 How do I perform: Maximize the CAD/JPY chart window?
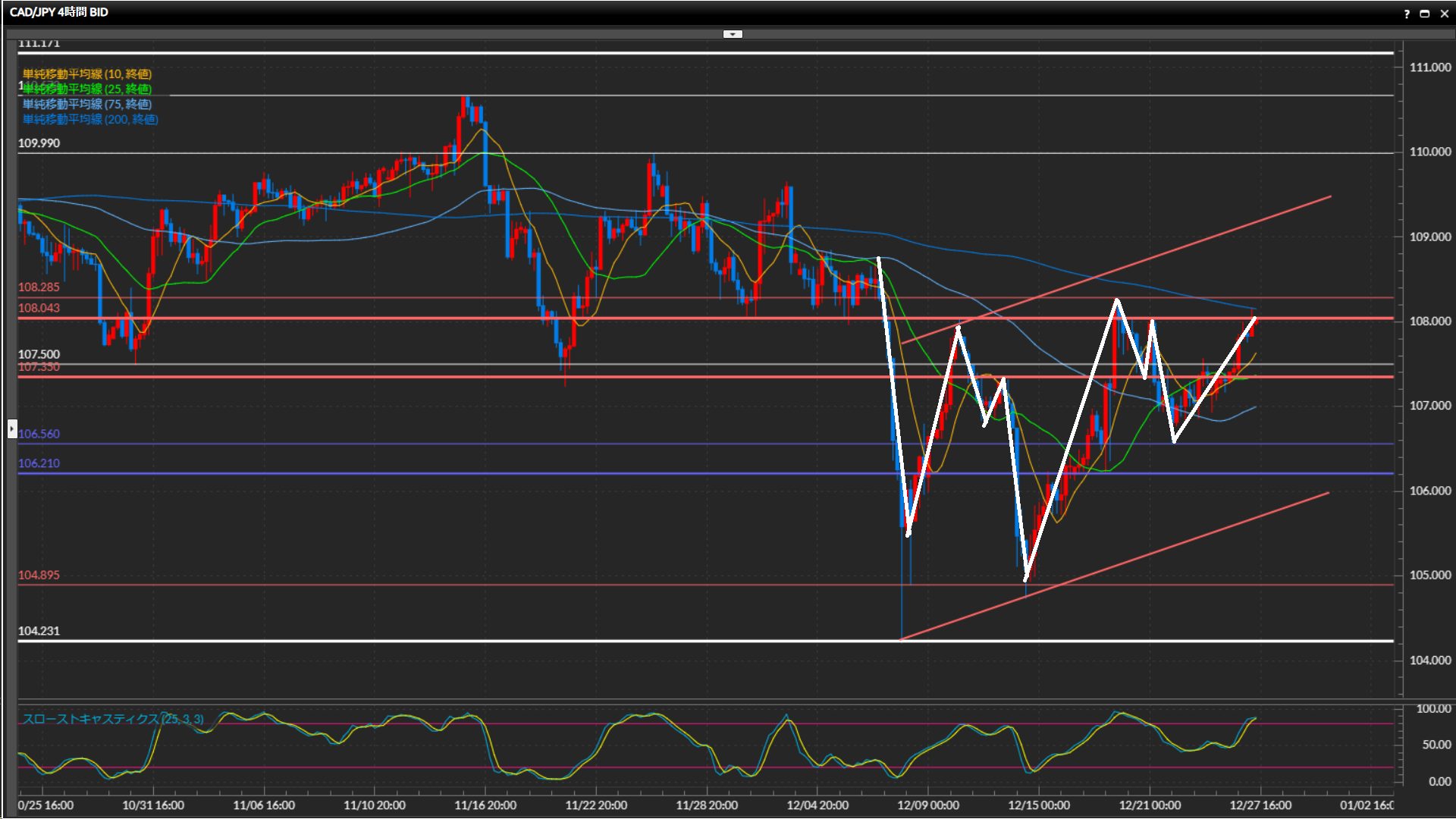pyautogui.click(x=1424, y=14)
